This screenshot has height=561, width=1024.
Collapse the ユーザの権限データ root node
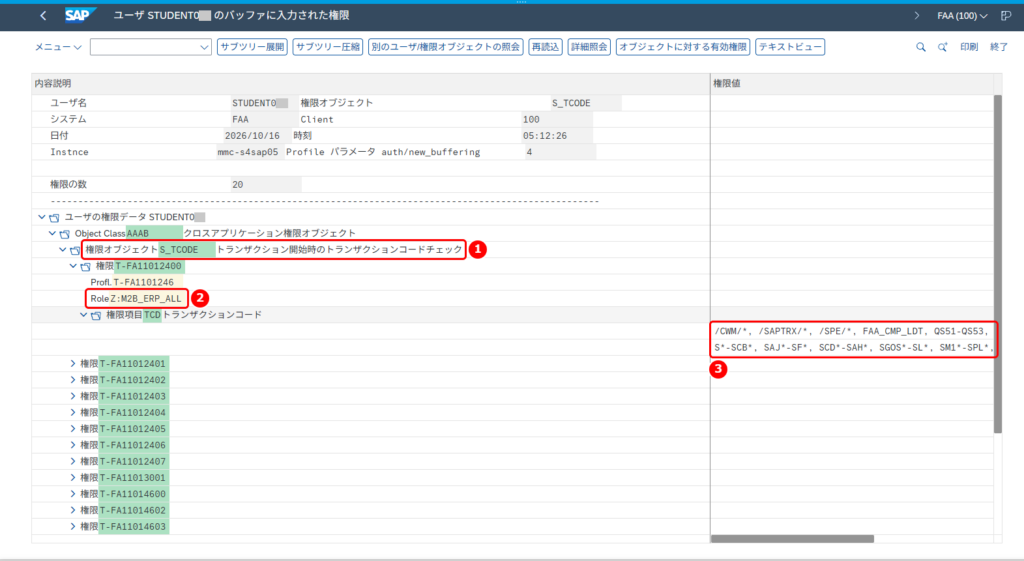tap(42, 217)
